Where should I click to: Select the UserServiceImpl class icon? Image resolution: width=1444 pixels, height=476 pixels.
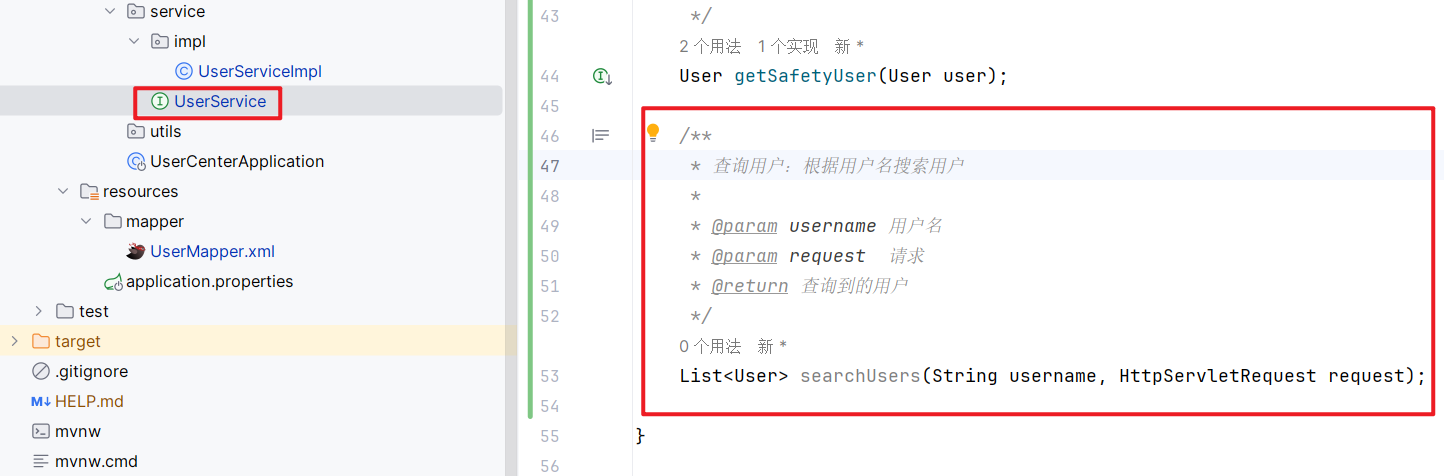tap(183, 71)
